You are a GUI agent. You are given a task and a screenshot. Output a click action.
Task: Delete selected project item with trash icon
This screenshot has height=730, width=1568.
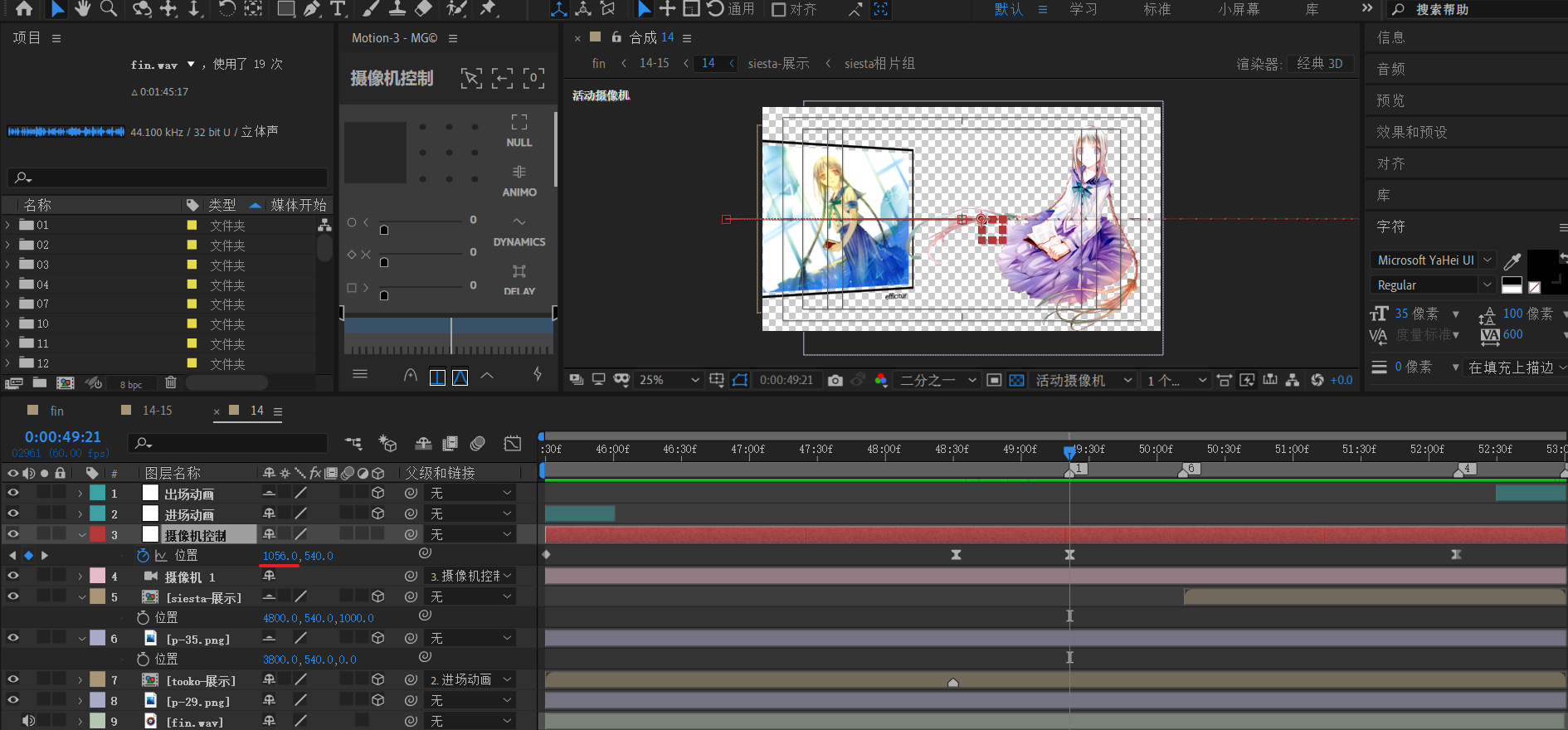point(171,382)
